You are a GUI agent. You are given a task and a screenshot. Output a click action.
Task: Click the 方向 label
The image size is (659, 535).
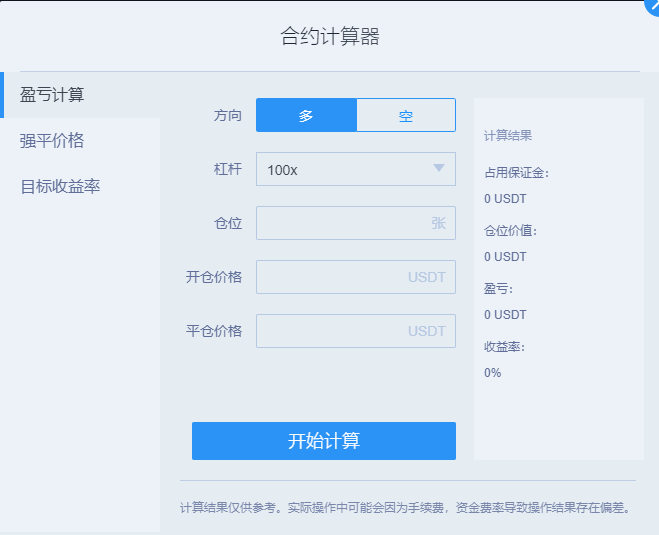coord(228,115)
